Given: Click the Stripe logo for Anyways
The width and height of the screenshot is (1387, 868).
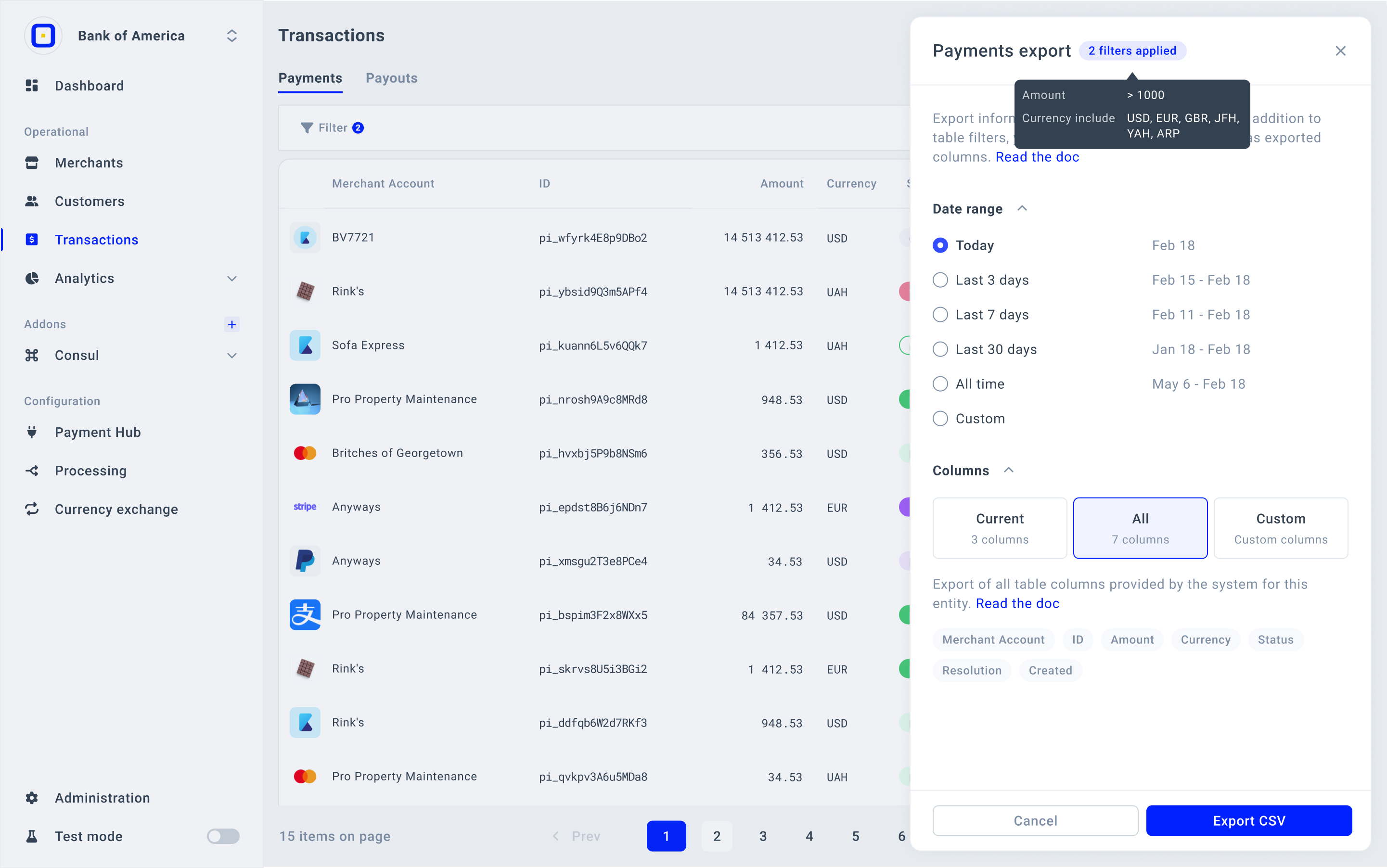Looking at the screenshot, I should (305, 507).
